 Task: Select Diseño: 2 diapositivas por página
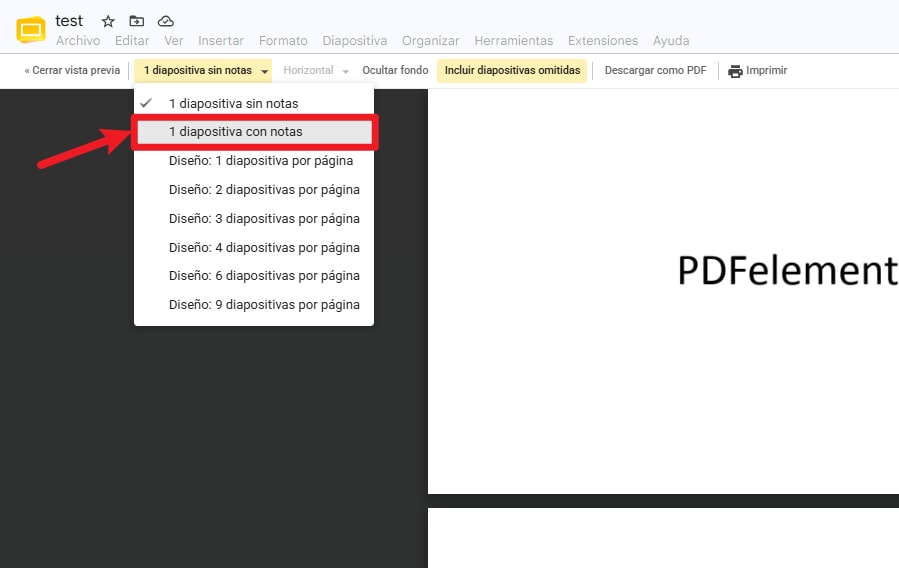tap(254, 190)
